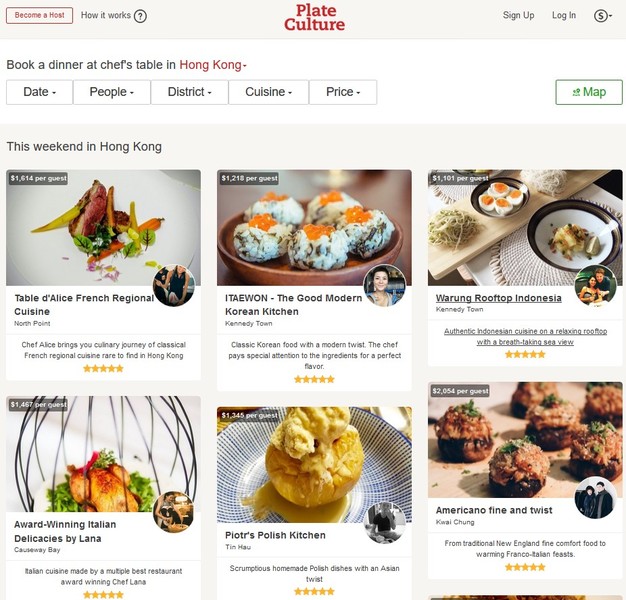Open Warung Rooftop Indonesia title link
Screen dimensions: 626x600
click(x=499, y=298)
